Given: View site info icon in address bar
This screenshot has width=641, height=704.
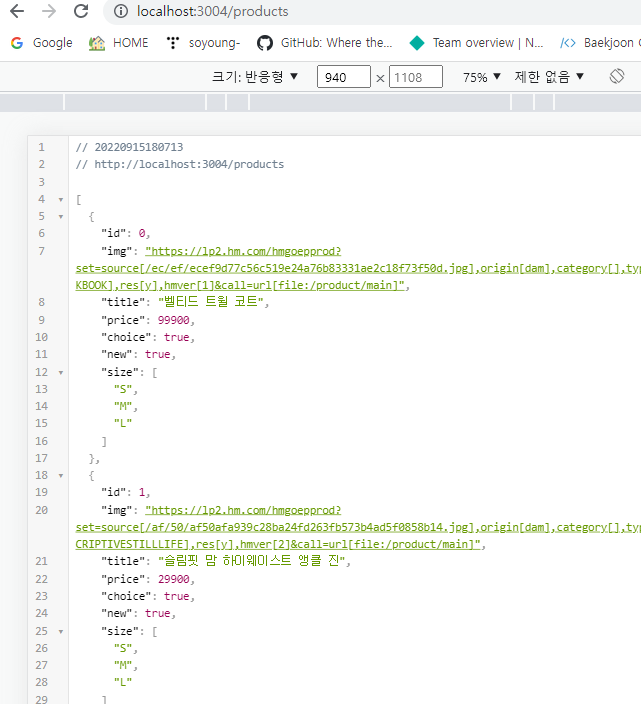Looking at the screenshot, I should [120, 11].
